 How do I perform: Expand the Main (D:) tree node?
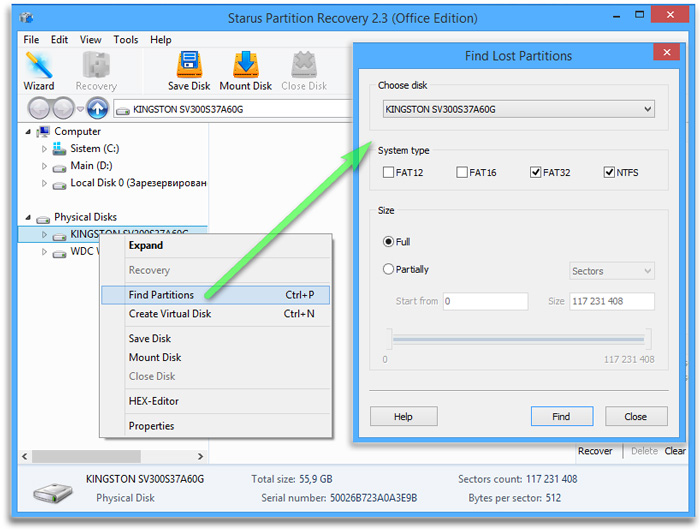[45, 166]
